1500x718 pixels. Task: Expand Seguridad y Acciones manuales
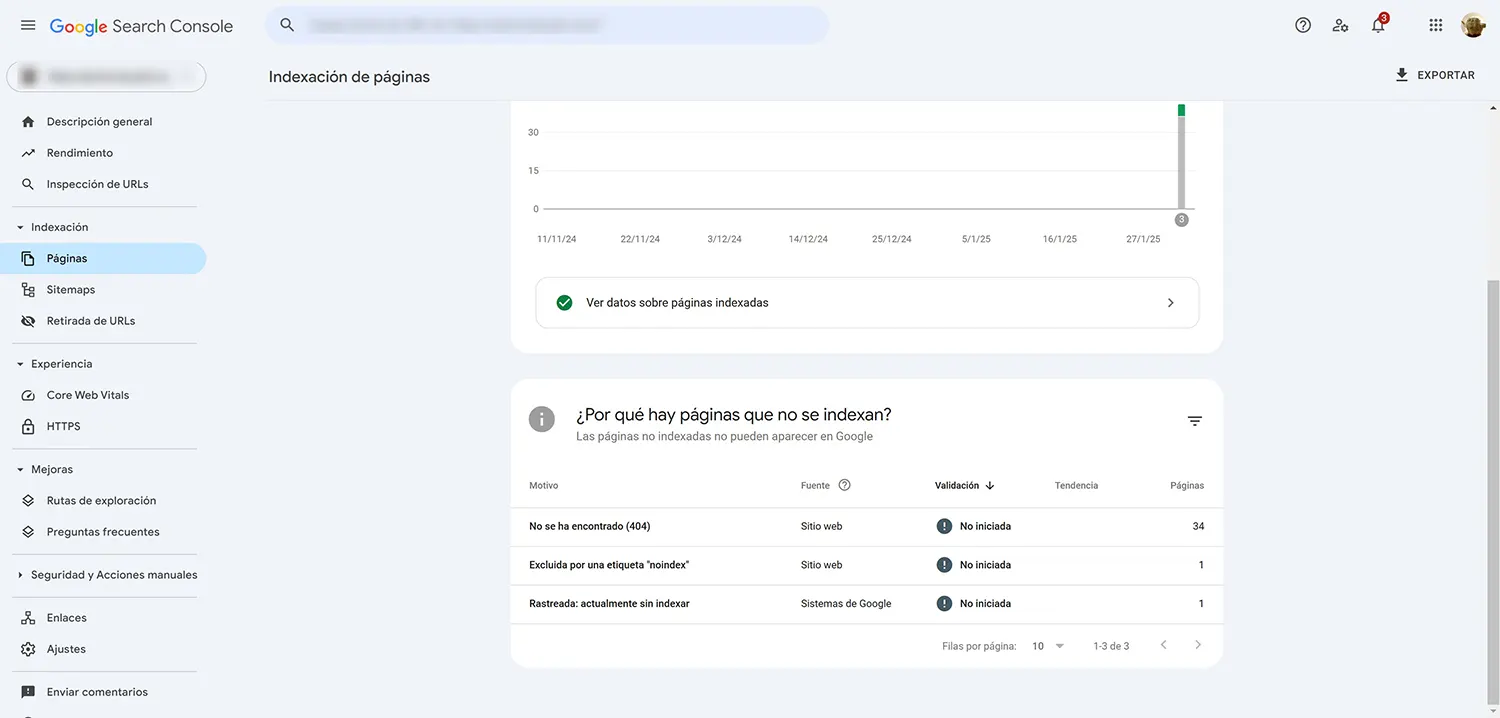pyautogui.click(x=18, y=574)
